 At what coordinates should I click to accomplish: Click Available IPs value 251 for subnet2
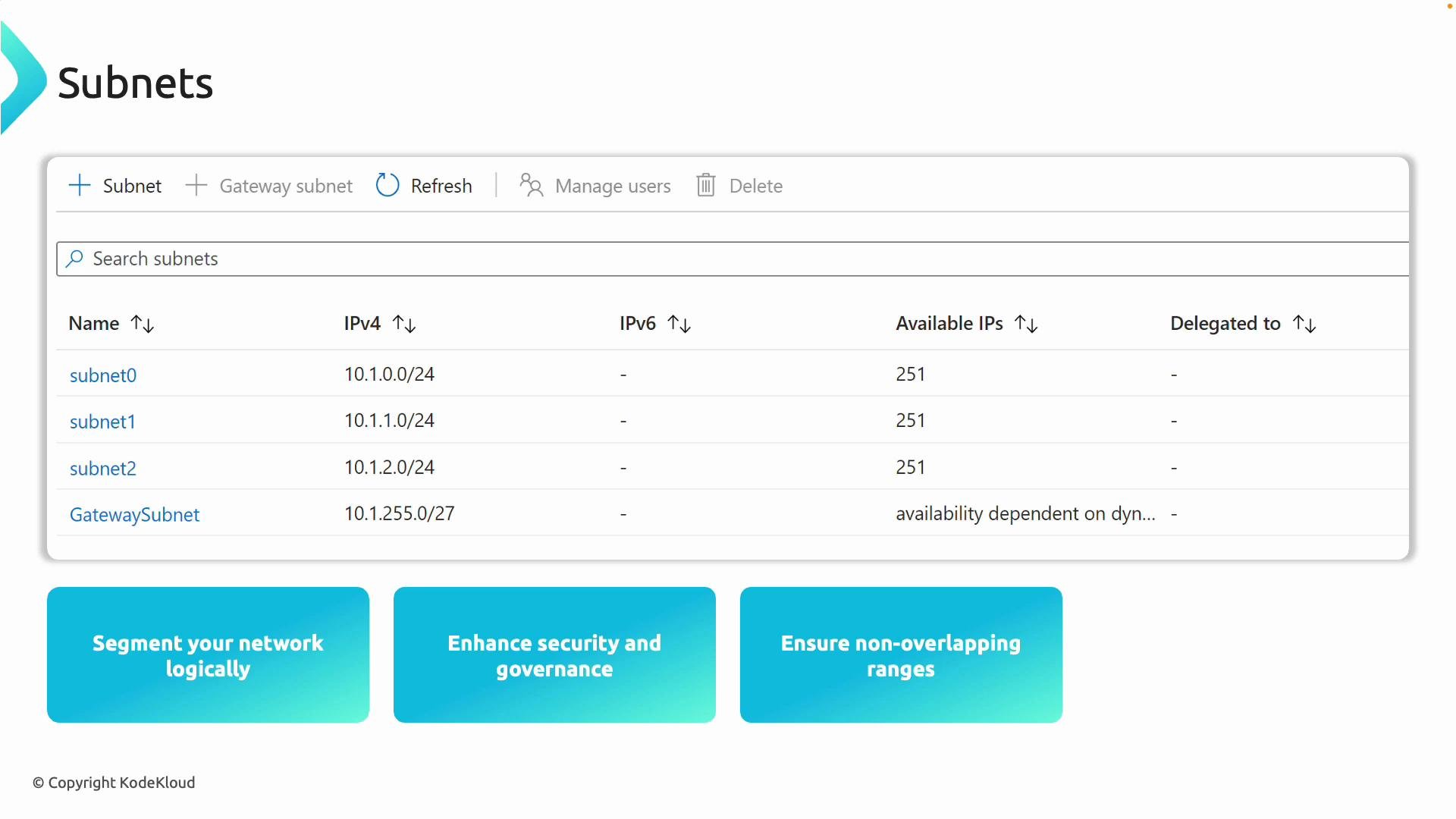pyautogui.click(x=911, y=468)
